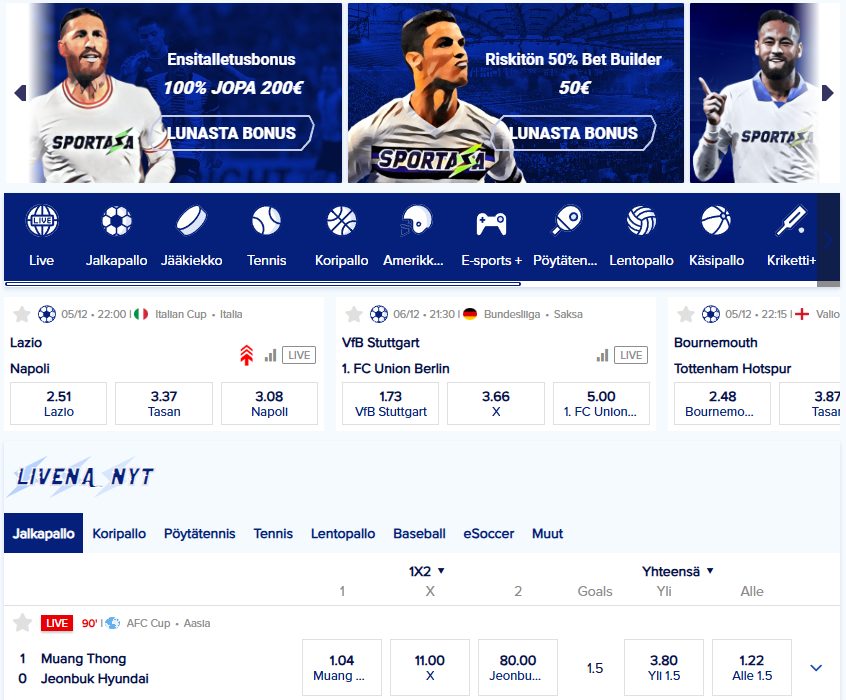Favorite the Lazio vs Napoli match star
The width and height of the screenshot is (846, 700).
pyautogui.click(x=22, y=314)
